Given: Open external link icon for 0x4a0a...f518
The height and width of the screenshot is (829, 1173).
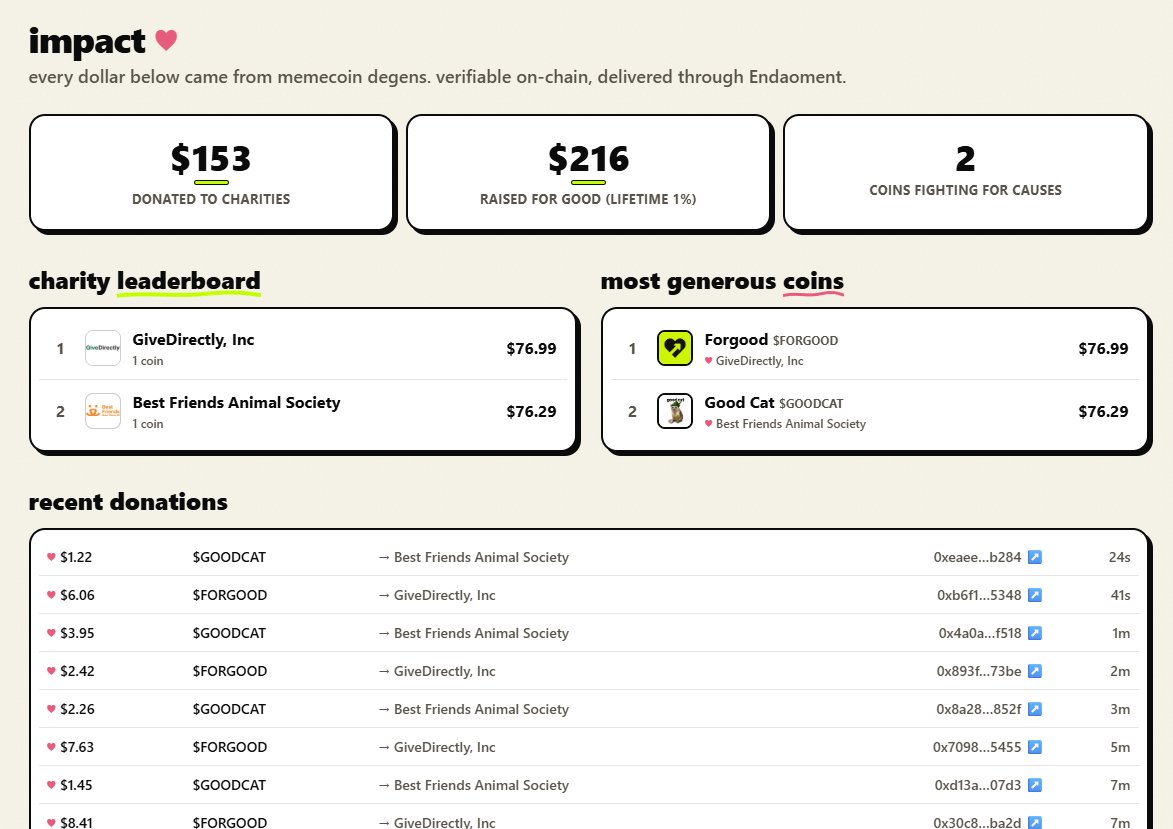Looking at the screenshot, I should [x=1035, y=633].
